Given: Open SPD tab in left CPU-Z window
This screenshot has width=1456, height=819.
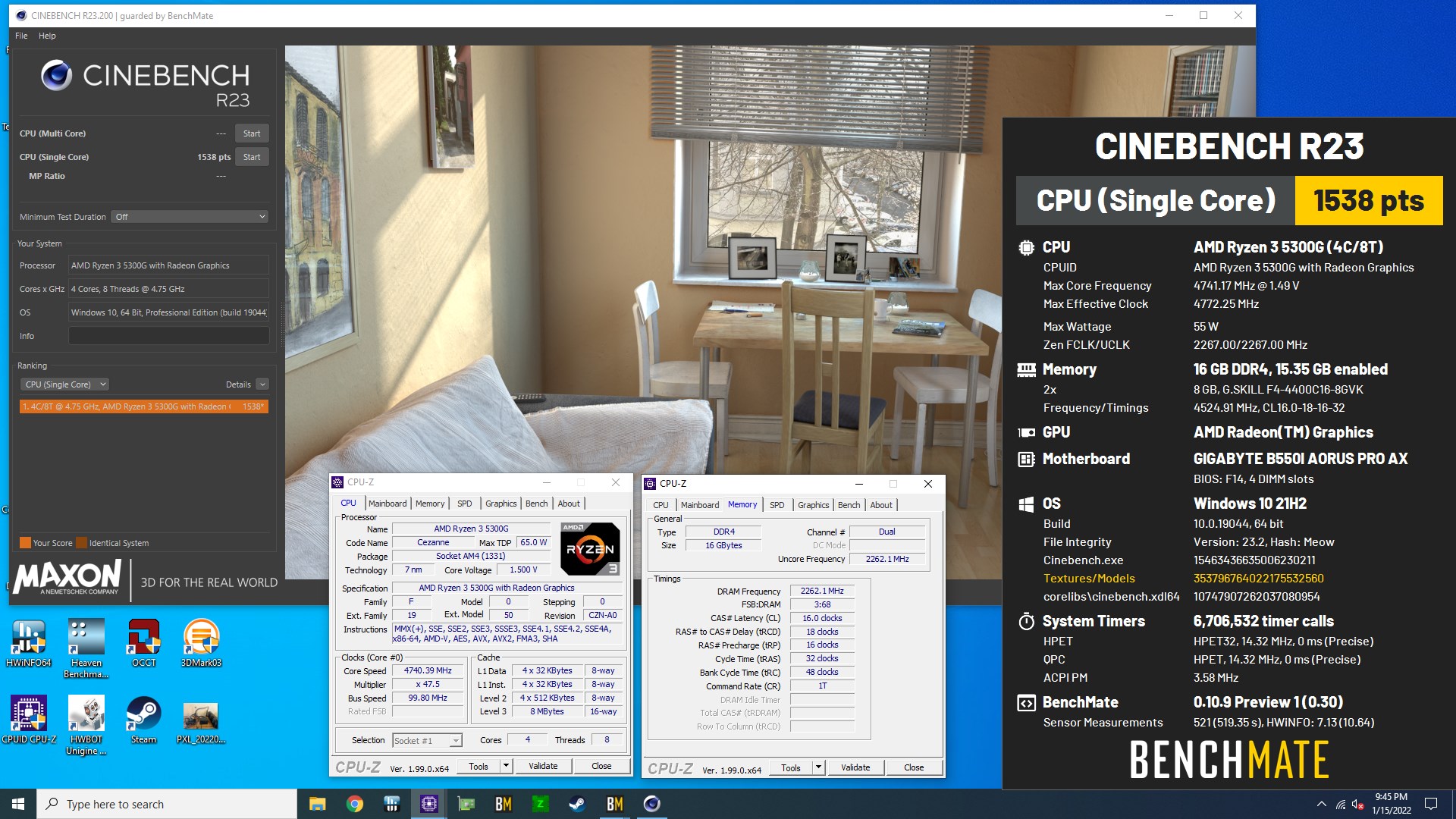Looking at the screenshot, I should click(x=465, y=504).
